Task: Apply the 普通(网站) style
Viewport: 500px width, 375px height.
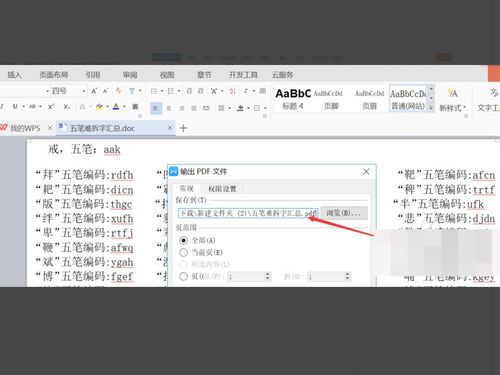Action: click(x=408, y=99)
